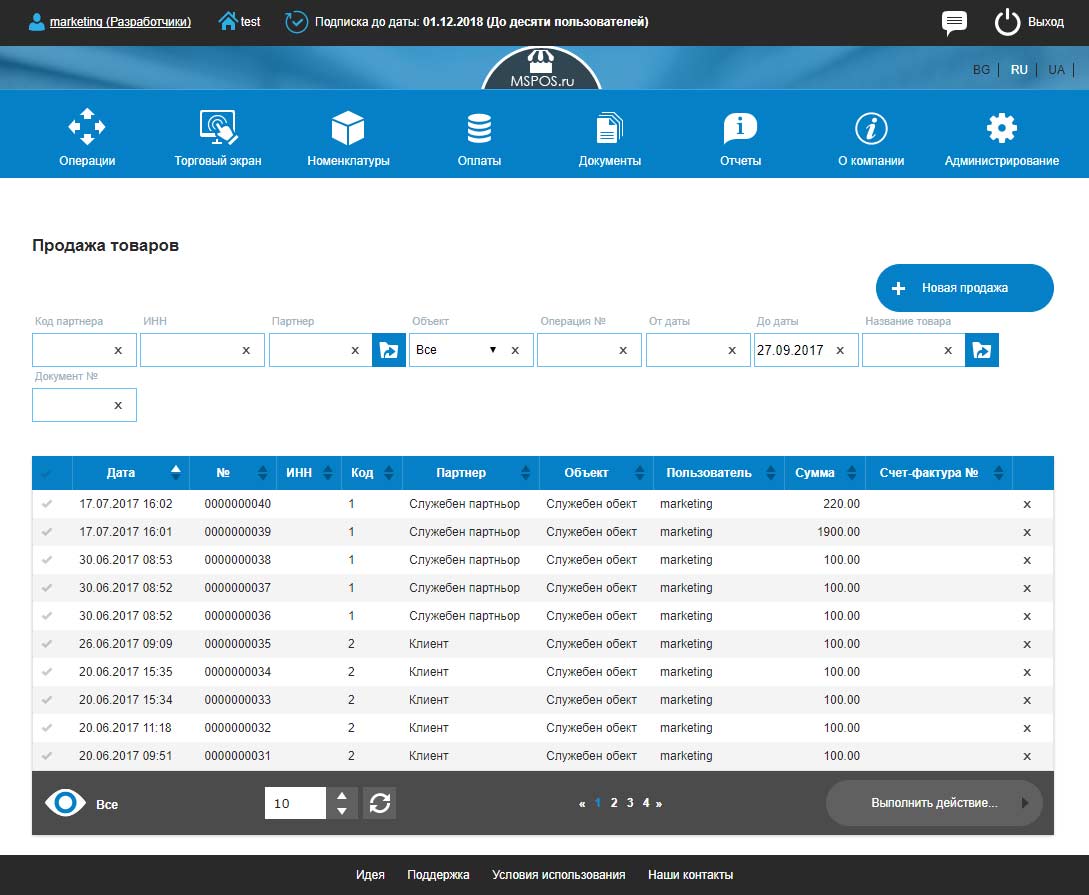Select language RU

click(1018, 69)
